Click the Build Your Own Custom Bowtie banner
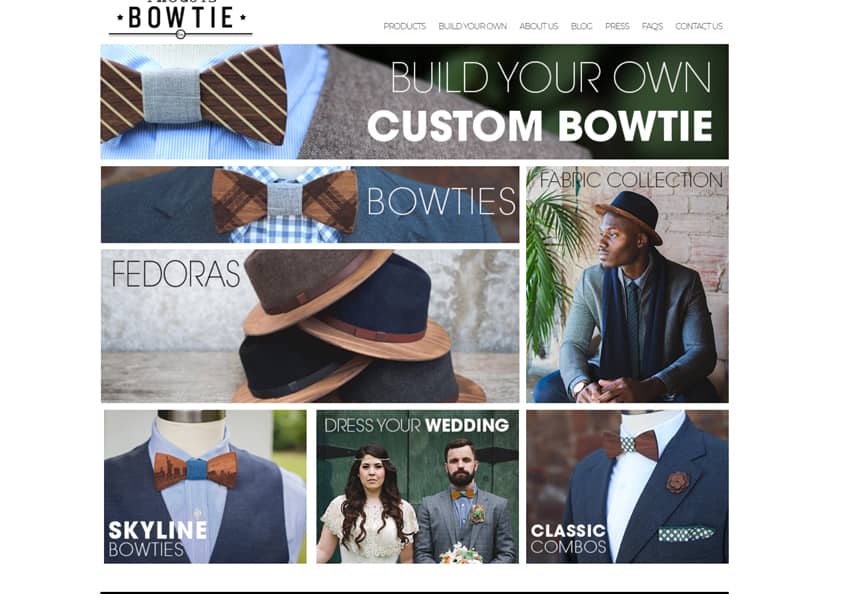This screenshot has height=600, width=850. click(414, 102)
